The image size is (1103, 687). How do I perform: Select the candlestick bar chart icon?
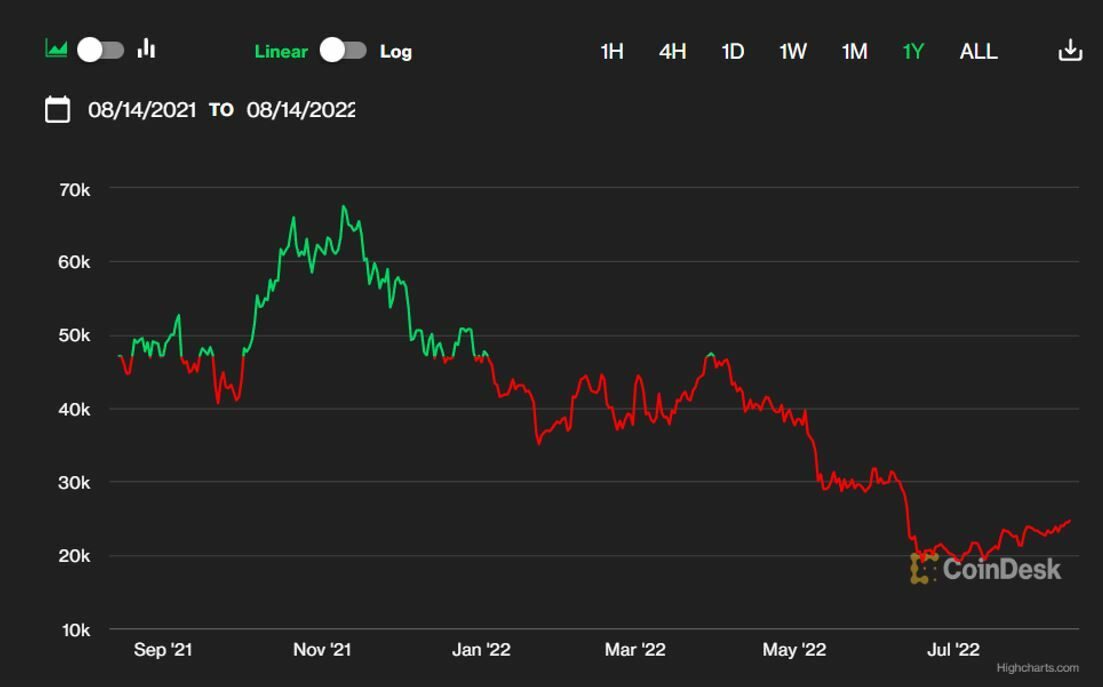[x=146, y=48]
